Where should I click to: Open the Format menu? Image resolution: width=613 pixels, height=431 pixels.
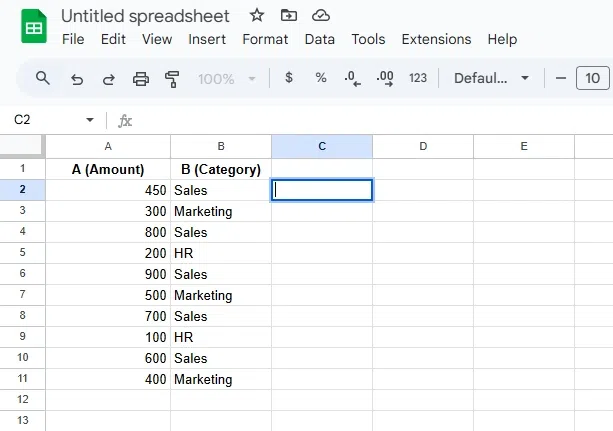tap(265, 40)
